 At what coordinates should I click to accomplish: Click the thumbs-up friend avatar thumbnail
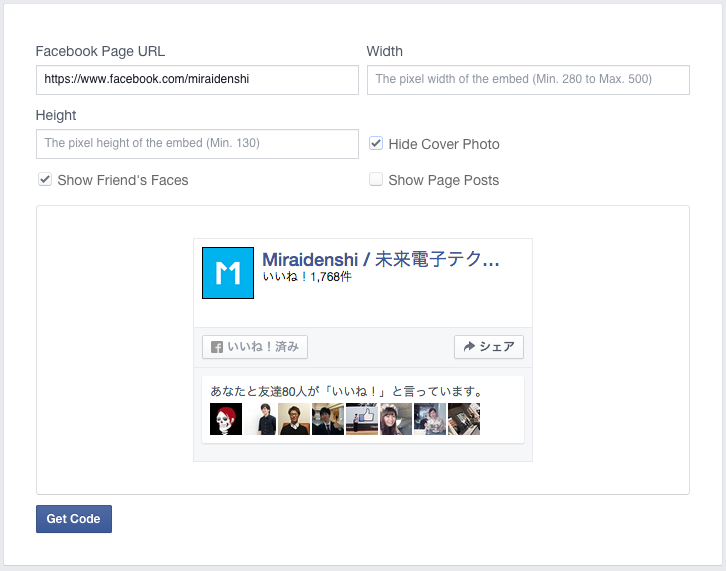tap(362, 419)
